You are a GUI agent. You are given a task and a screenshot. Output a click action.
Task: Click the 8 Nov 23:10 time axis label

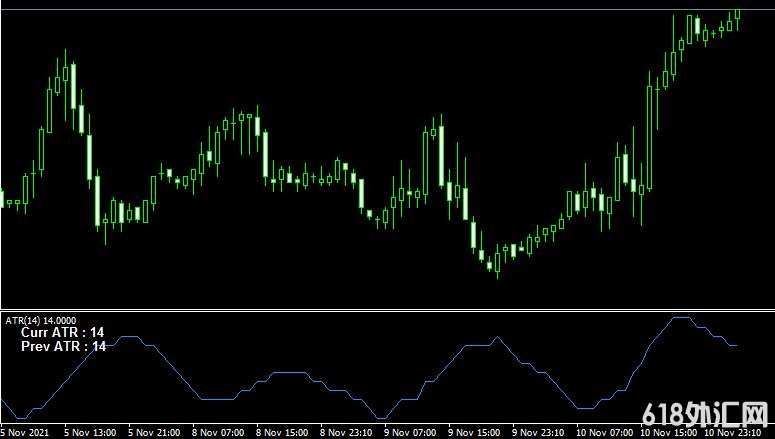[x=347, y=432]
